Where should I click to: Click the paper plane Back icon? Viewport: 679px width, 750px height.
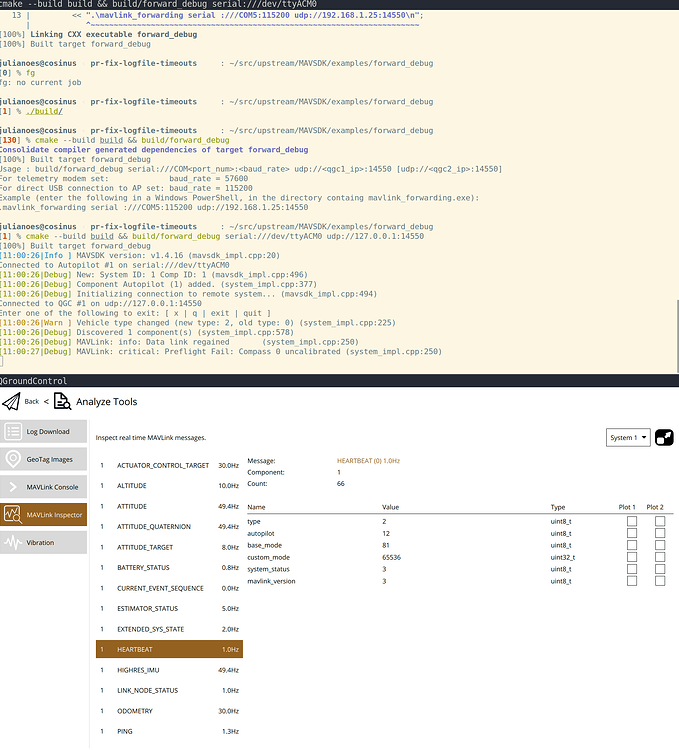click(12, 402)
